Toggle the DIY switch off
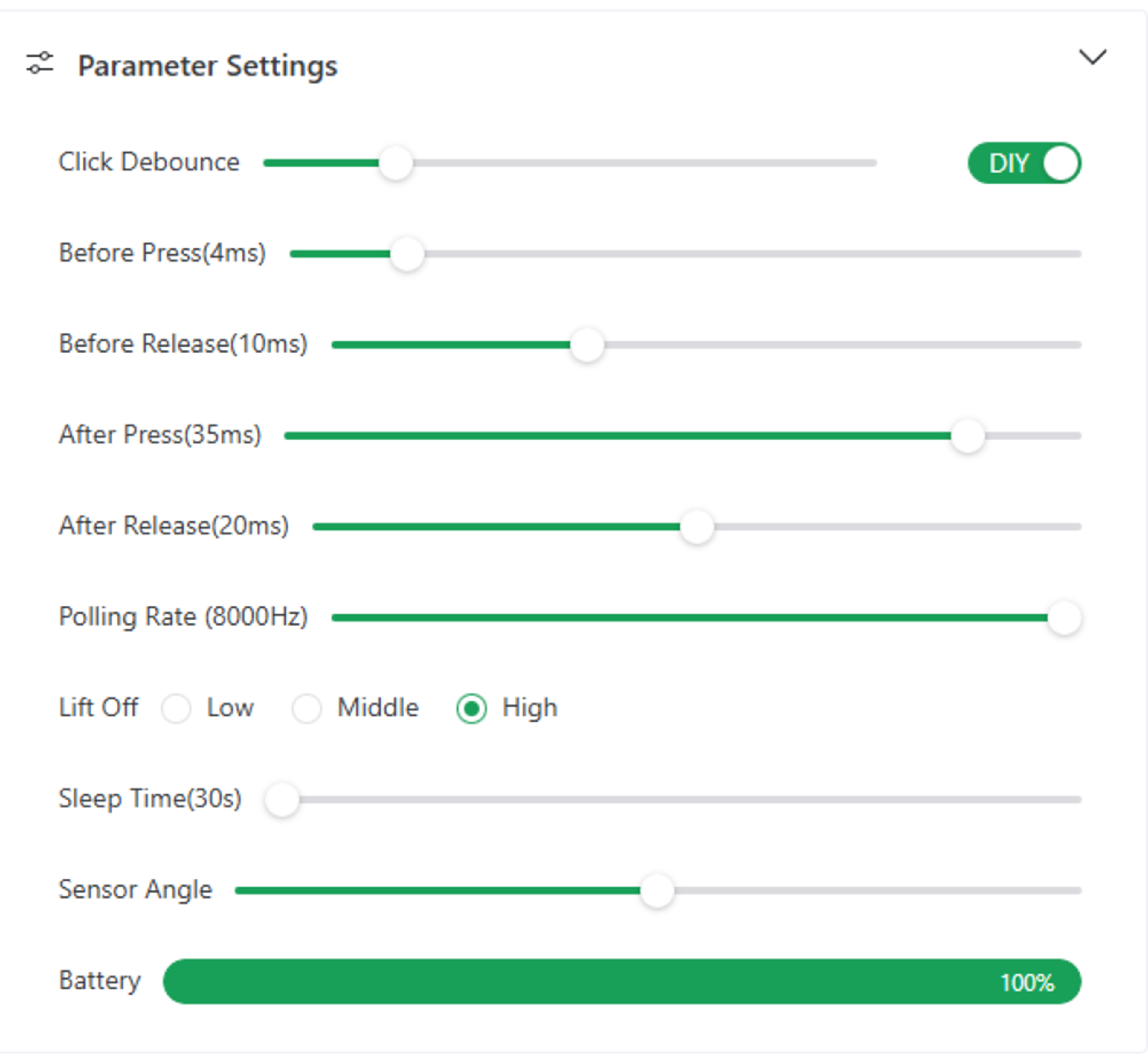 coord(1024,163)
